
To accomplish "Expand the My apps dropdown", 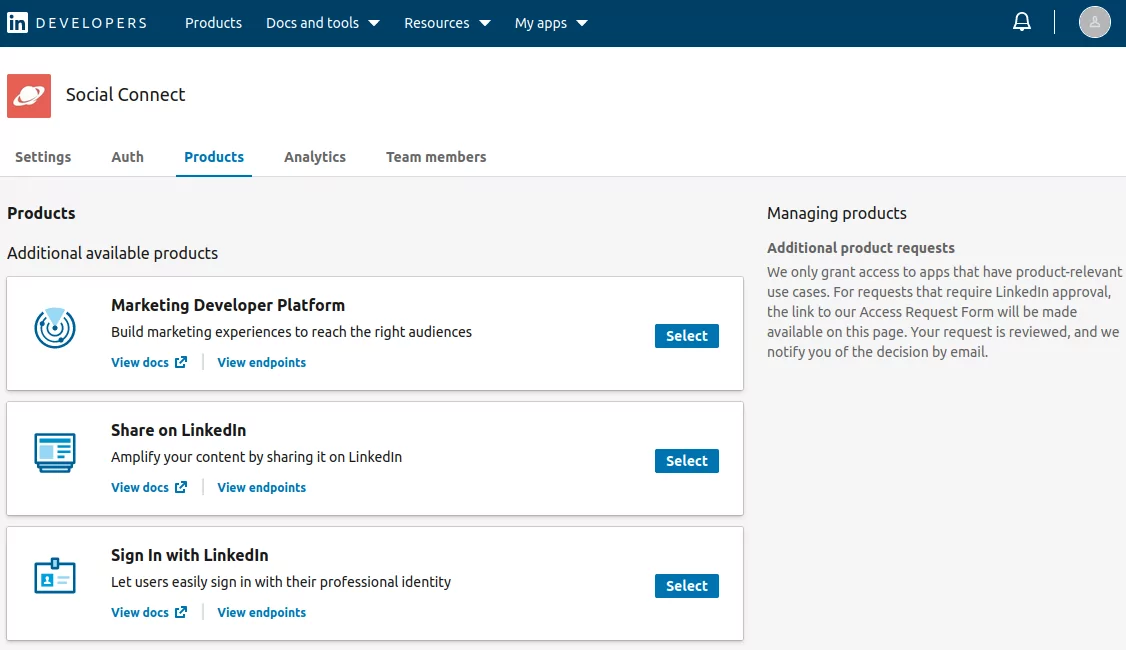I will coord(551,23).
